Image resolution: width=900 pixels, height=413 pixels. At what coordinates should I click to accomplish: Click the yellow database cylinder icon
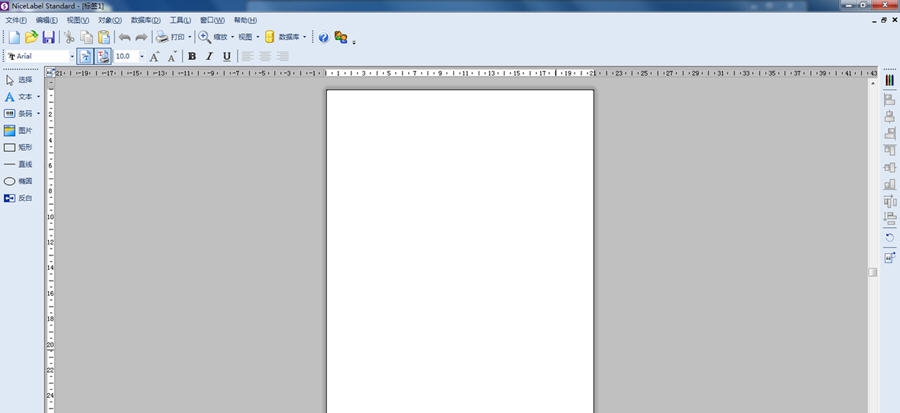[270, 37]
